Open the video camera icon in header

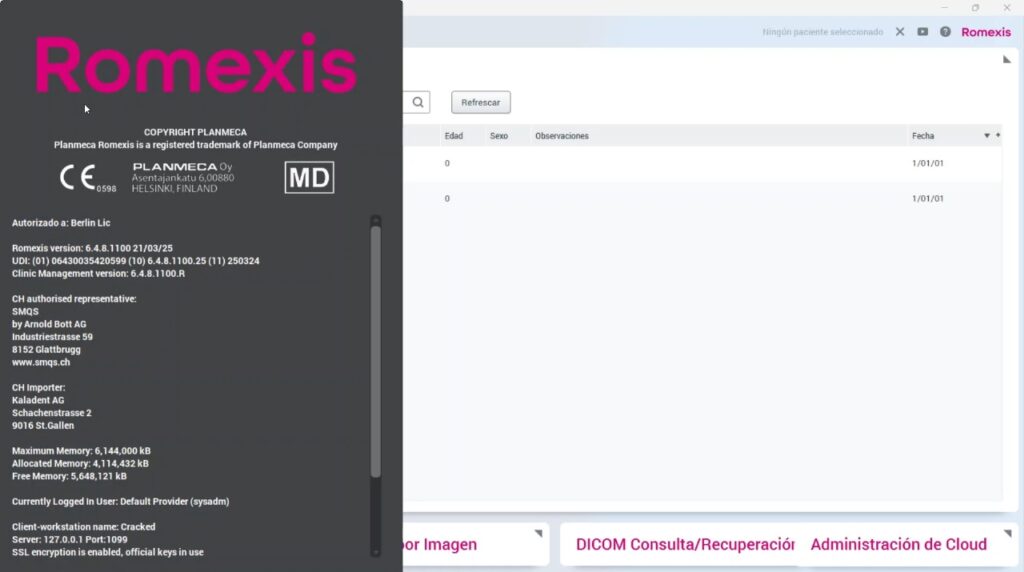pyautogui.click(x=923, y=31)
